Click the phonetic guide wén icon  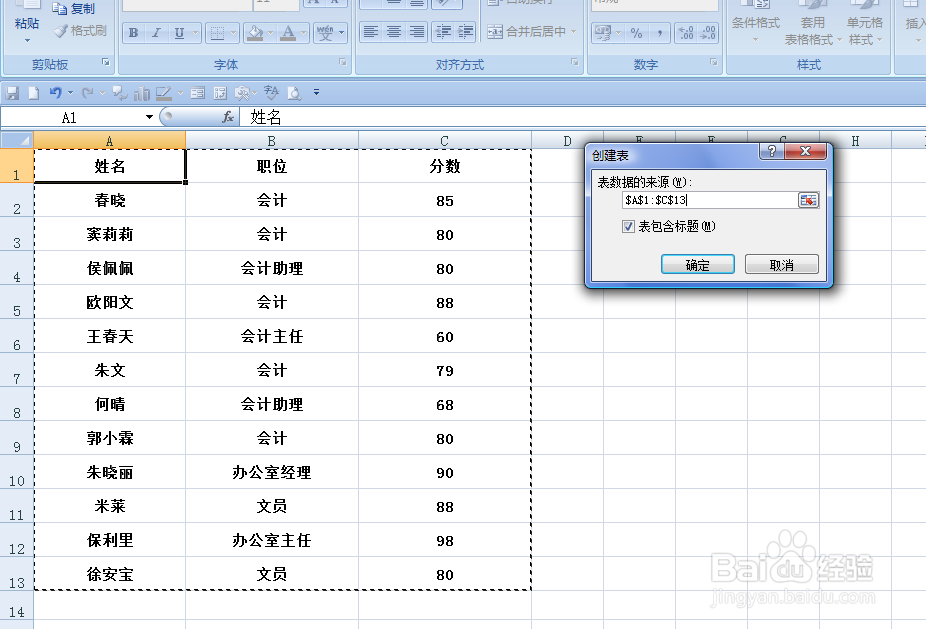tap(325, 32)
